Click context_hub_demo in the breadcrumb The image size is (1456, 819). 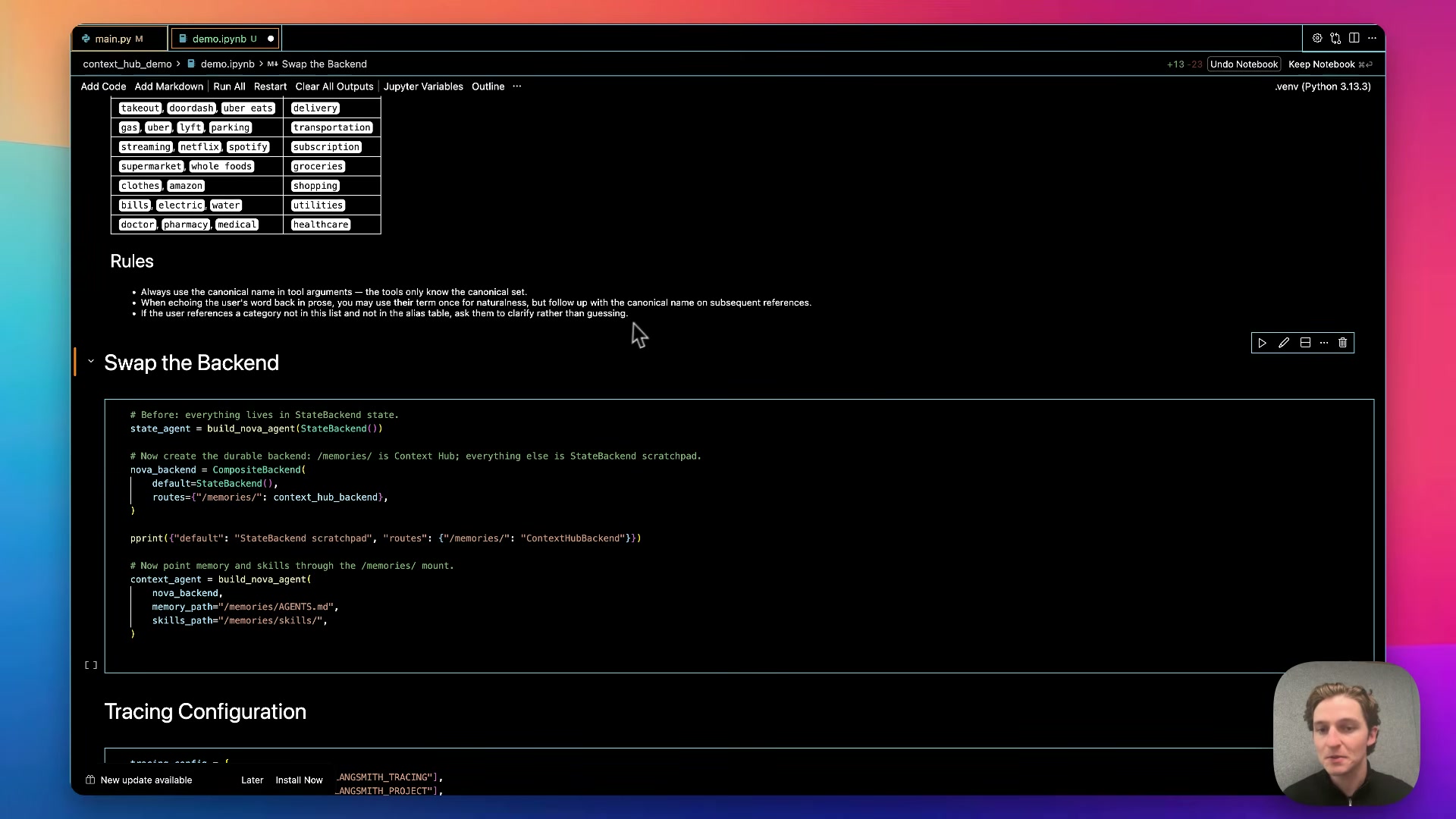tap(127, 64)
